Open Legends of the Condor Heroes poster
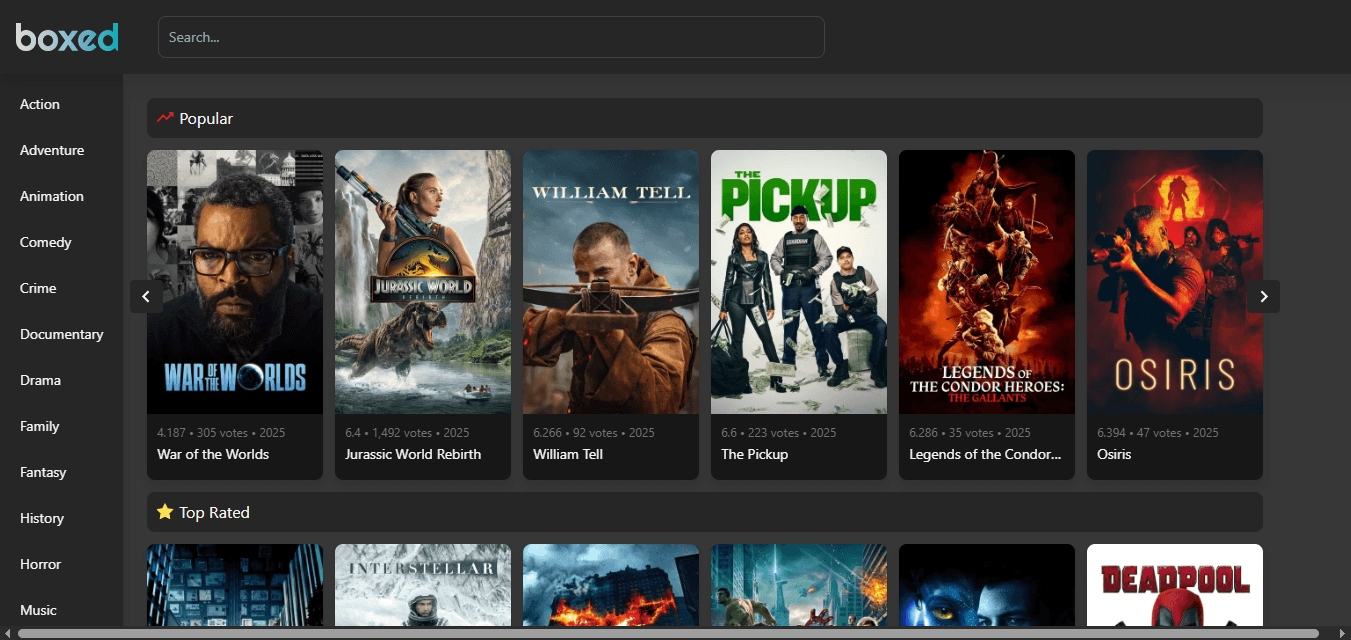The image size is (1351, 640). 987,282
